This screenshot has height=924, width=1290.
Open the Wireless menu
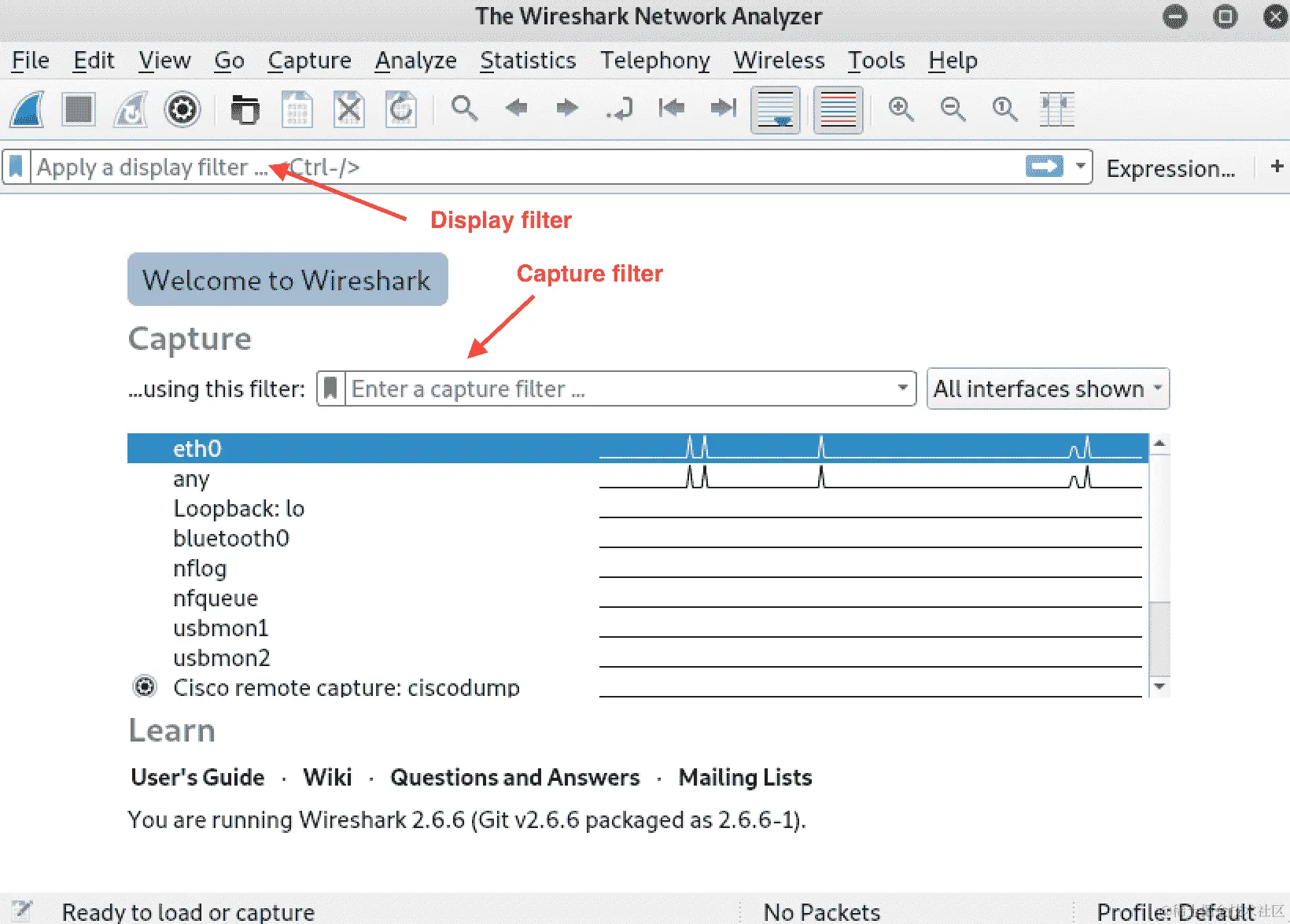(x=779, y=61)
